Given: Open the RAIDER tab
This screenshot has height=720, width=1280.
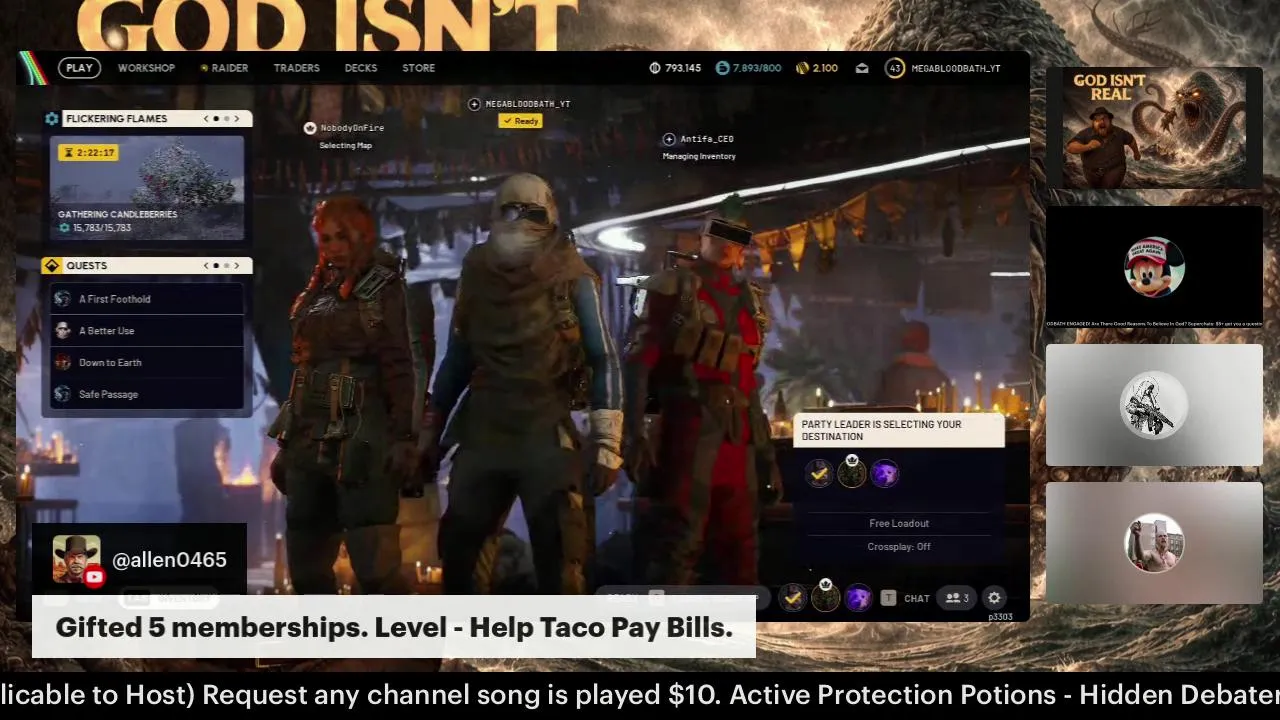Looking at the screenshot, I should coord(224,68).
